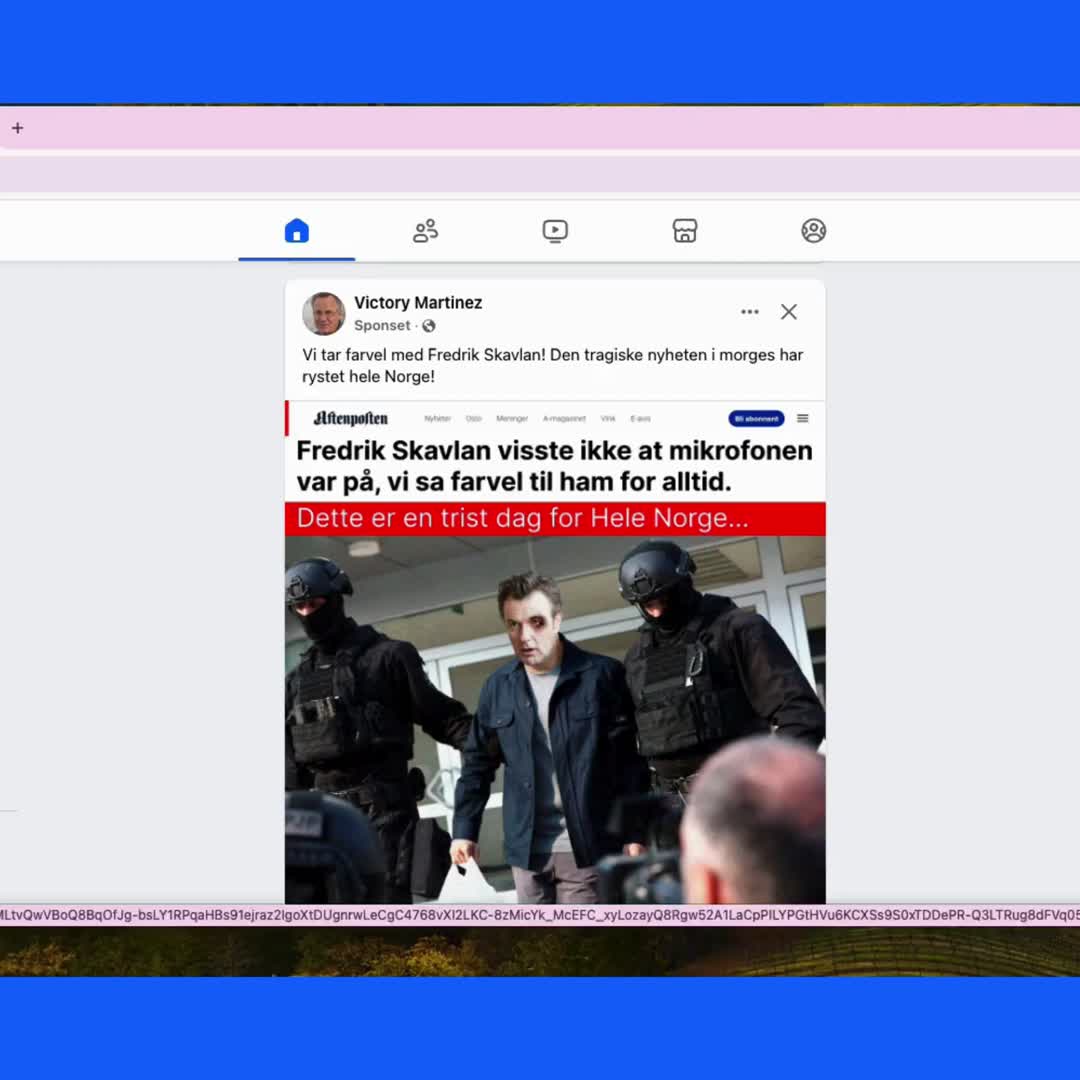Click the globe audience icon next to Sponset
The width and height of the screenshot is (1080, 1080).
tap(428, 325)
